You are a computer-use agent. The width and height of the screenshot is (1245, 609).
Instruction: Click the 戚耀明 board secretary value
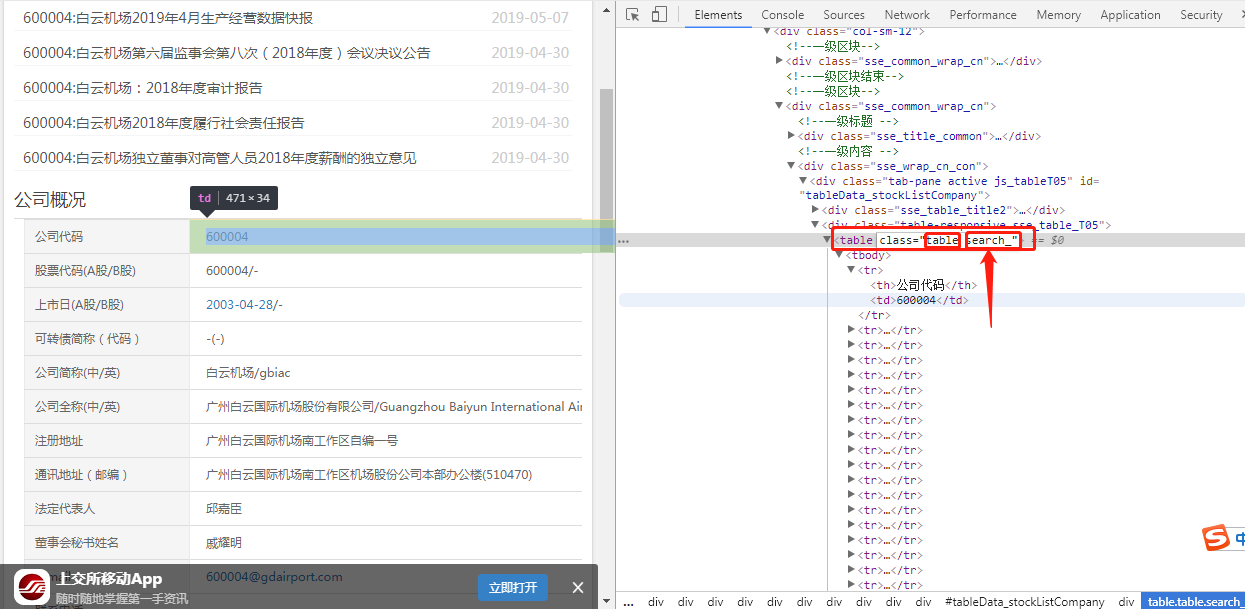tap(224, 543)
